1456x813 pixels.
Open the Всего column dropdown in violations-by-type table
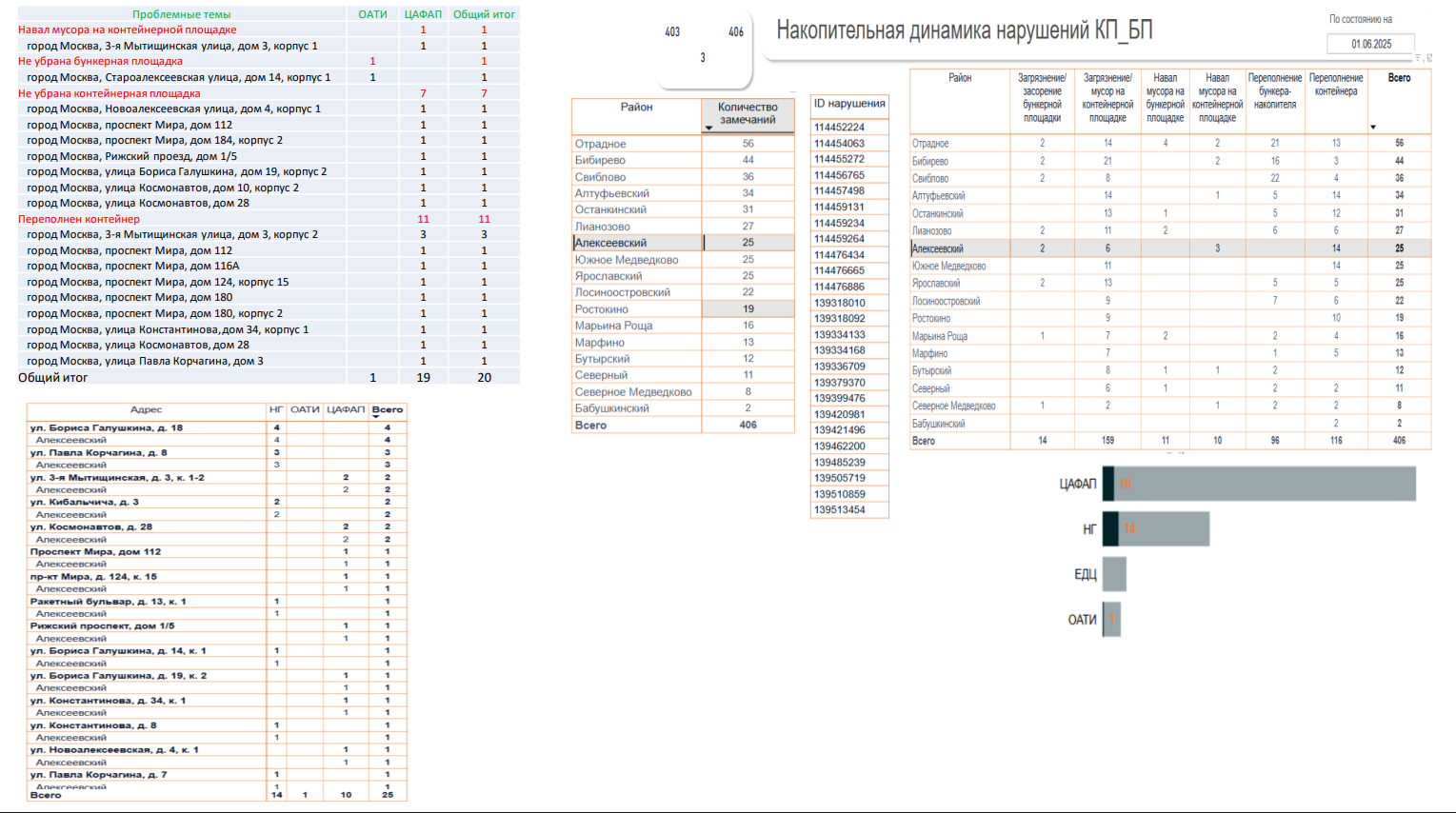pyautogui.click(x=1372, y=127)
